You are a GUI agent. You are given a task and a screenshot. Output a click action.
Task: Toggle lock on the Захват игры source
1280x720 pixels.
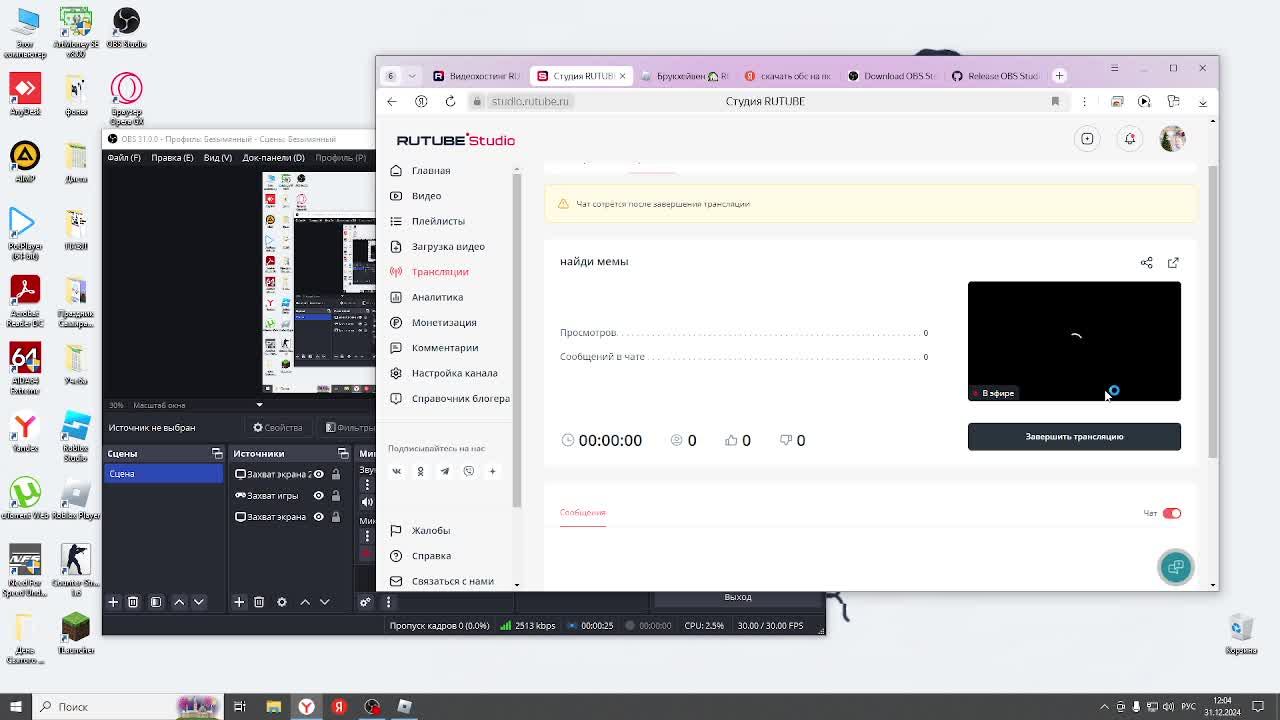pos(336,496)
